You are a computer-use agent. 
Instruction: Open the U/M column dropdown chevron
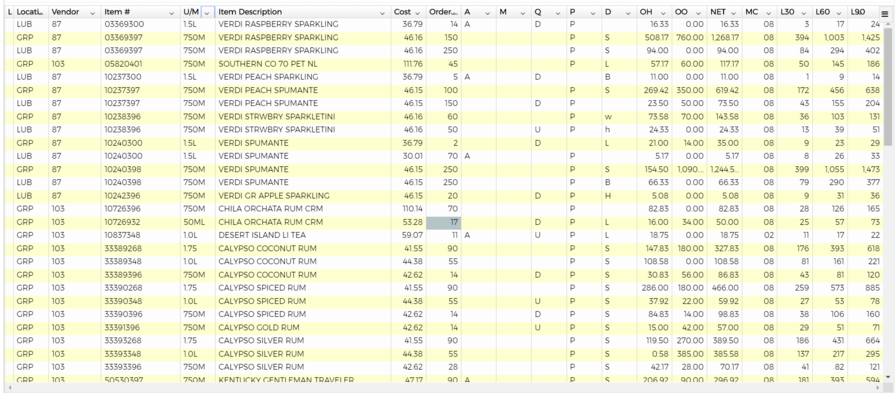(207, 13)
